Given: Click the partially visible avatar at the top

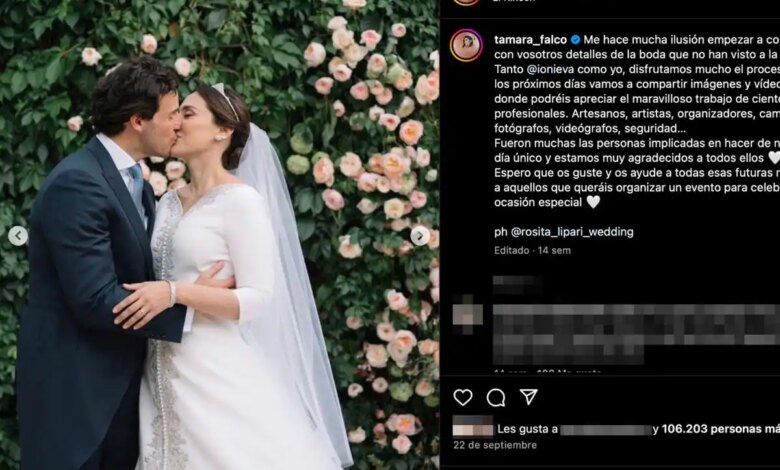Looking at the screenshot, I should click(x=466, y=2).
